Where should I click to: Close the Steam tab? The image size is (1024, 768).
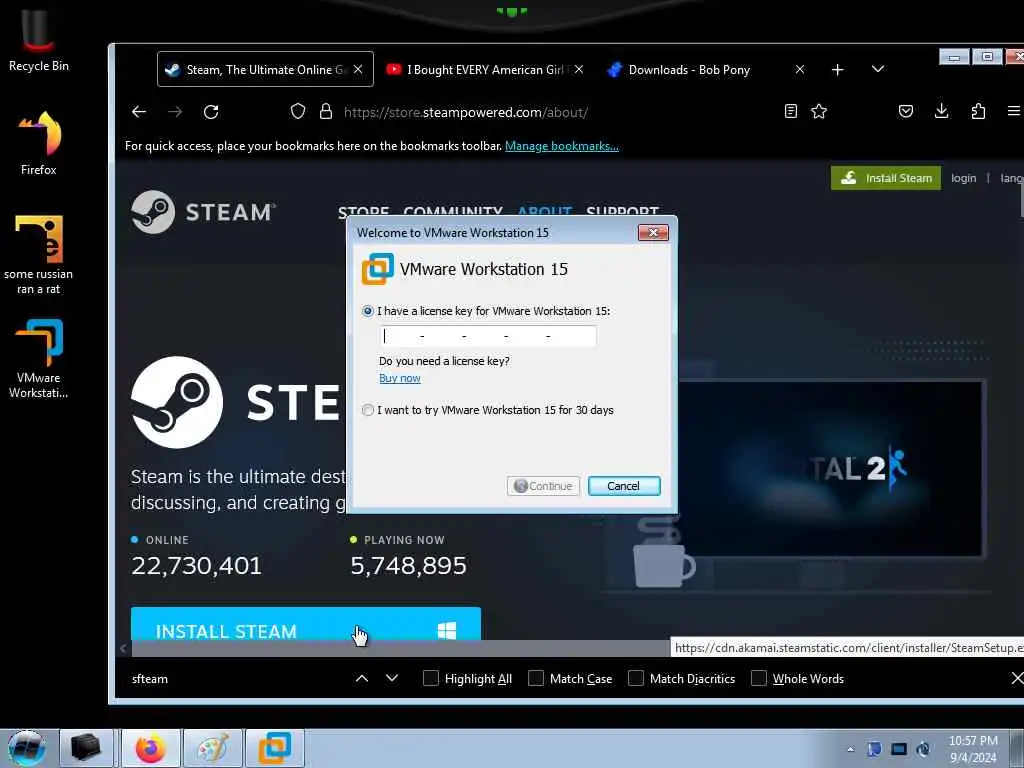coord(358,69)
